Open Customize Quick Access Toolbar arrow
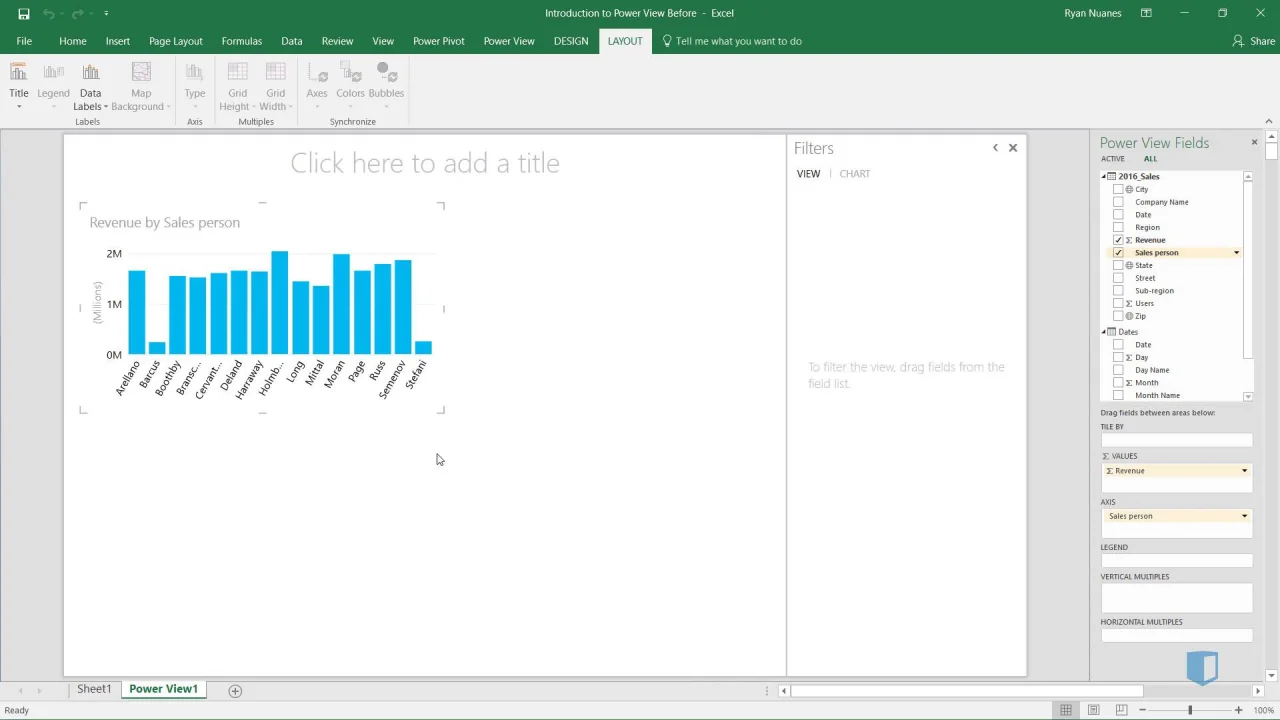1280x720 pixels. pyautogui.click(x=106, y=14)
